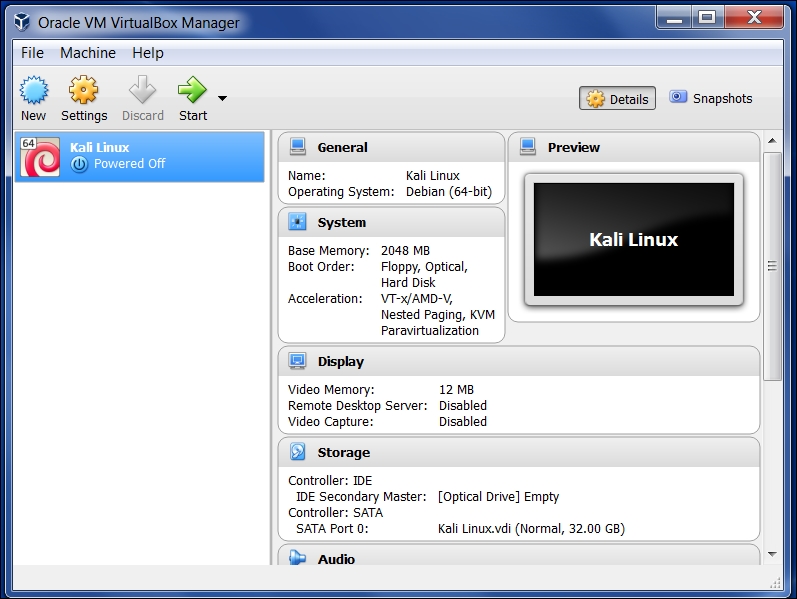This screenshot has width=797, height=599.
Task: Click the Preview section icon
Action: (x=527, y=147)
